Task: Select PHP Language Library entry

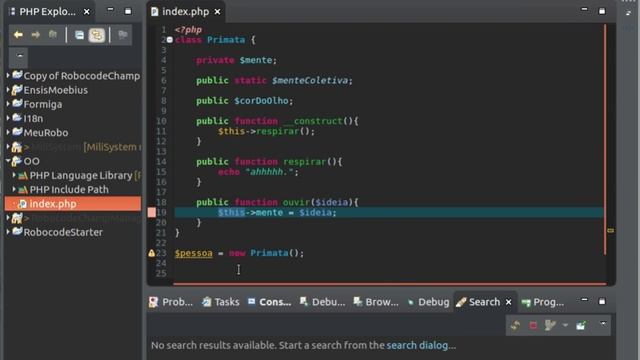Action: (81, 176)
